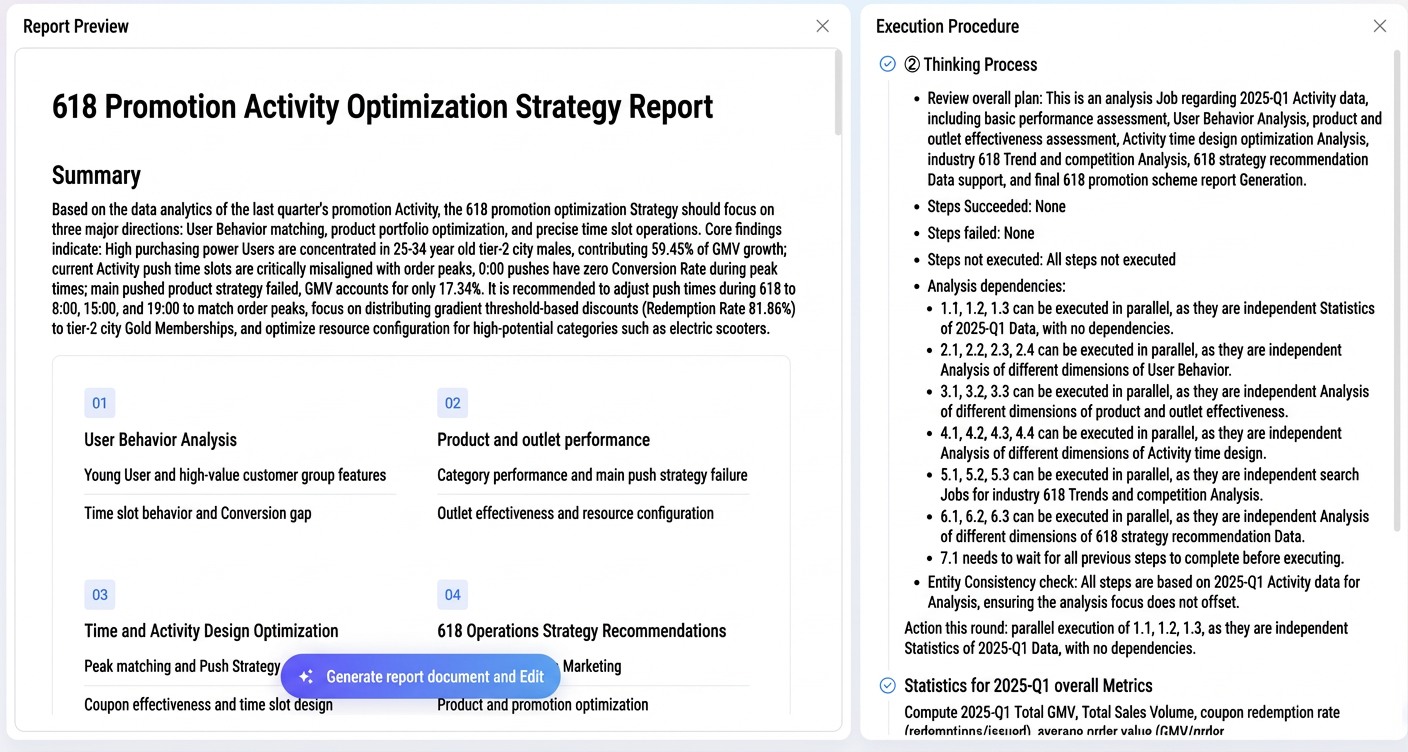Click the 03 number badge
Screen dimensions: 1408x752
point(100,595)
